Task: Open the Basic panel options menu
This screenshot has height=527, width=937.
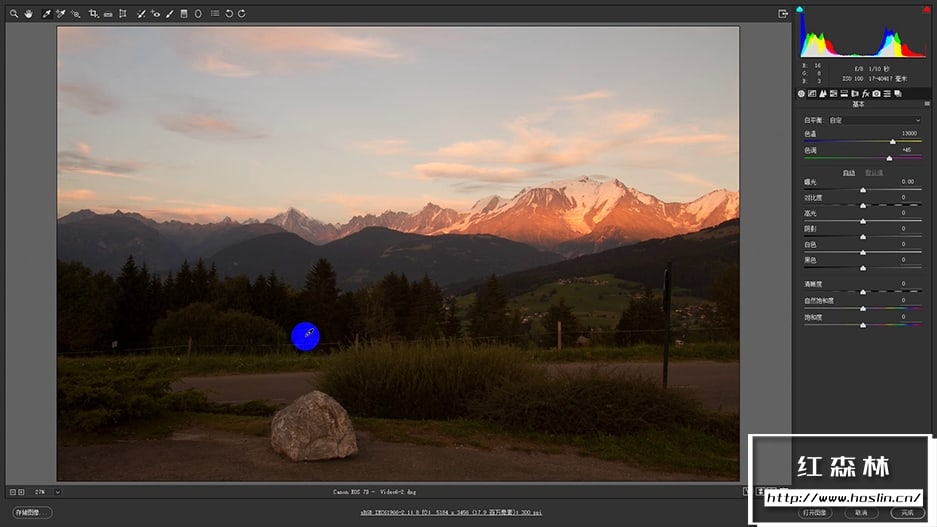Action: point(927,104)
